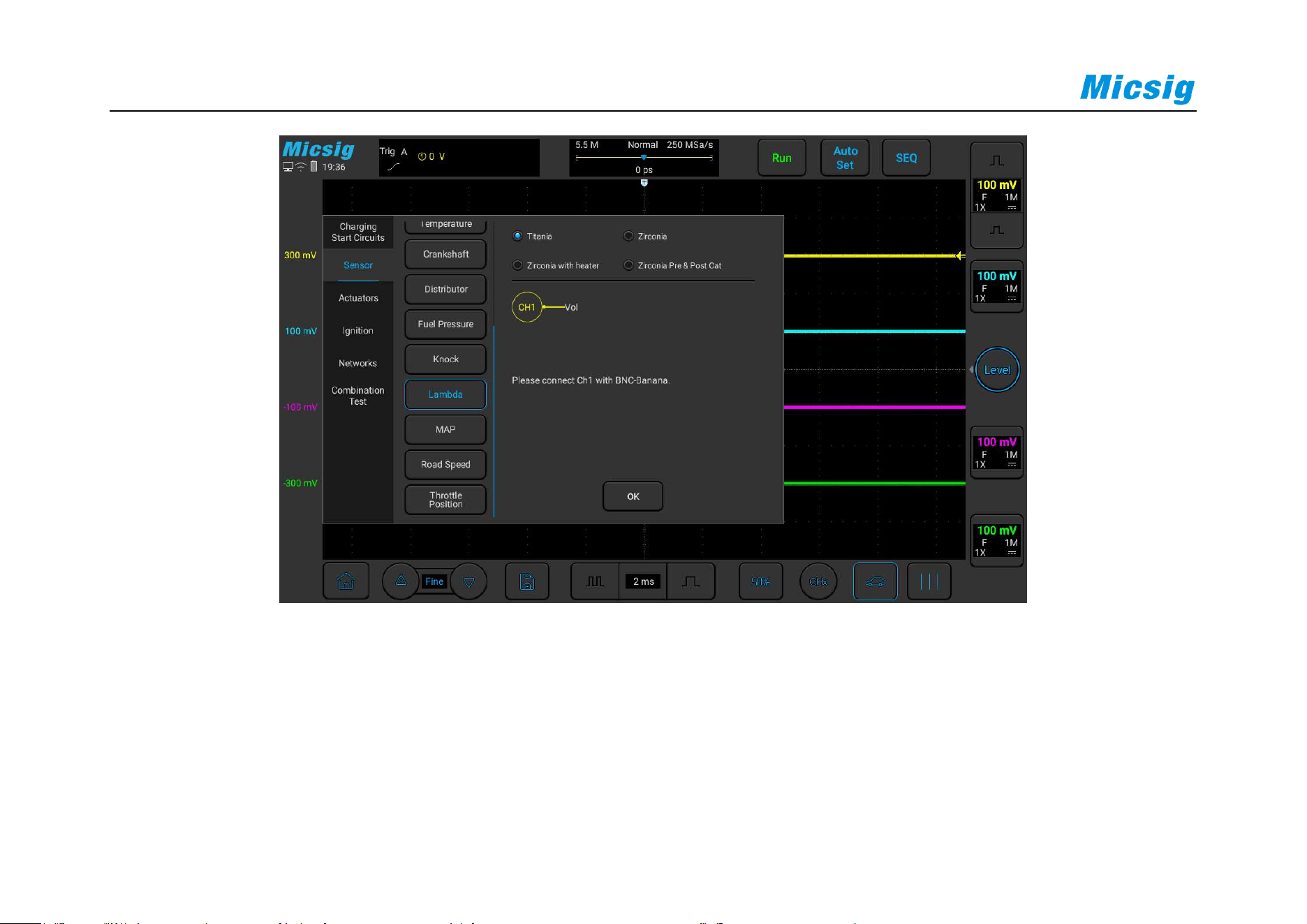The width and height of the screenshot is (1307, 924).
Task: Open Charging Start Circuits category
Action: coord(358,232)
